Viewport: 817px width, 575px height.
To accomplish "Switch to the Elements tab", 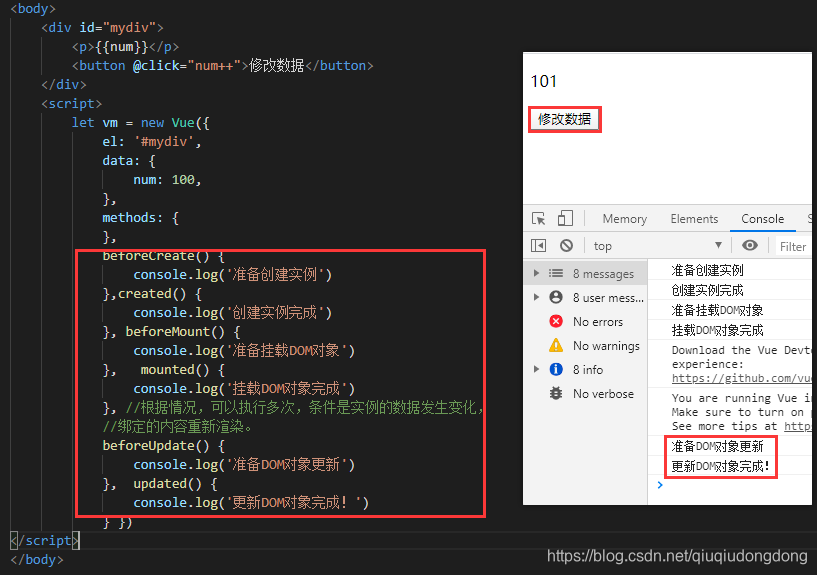I will click(x=694, y=219).
